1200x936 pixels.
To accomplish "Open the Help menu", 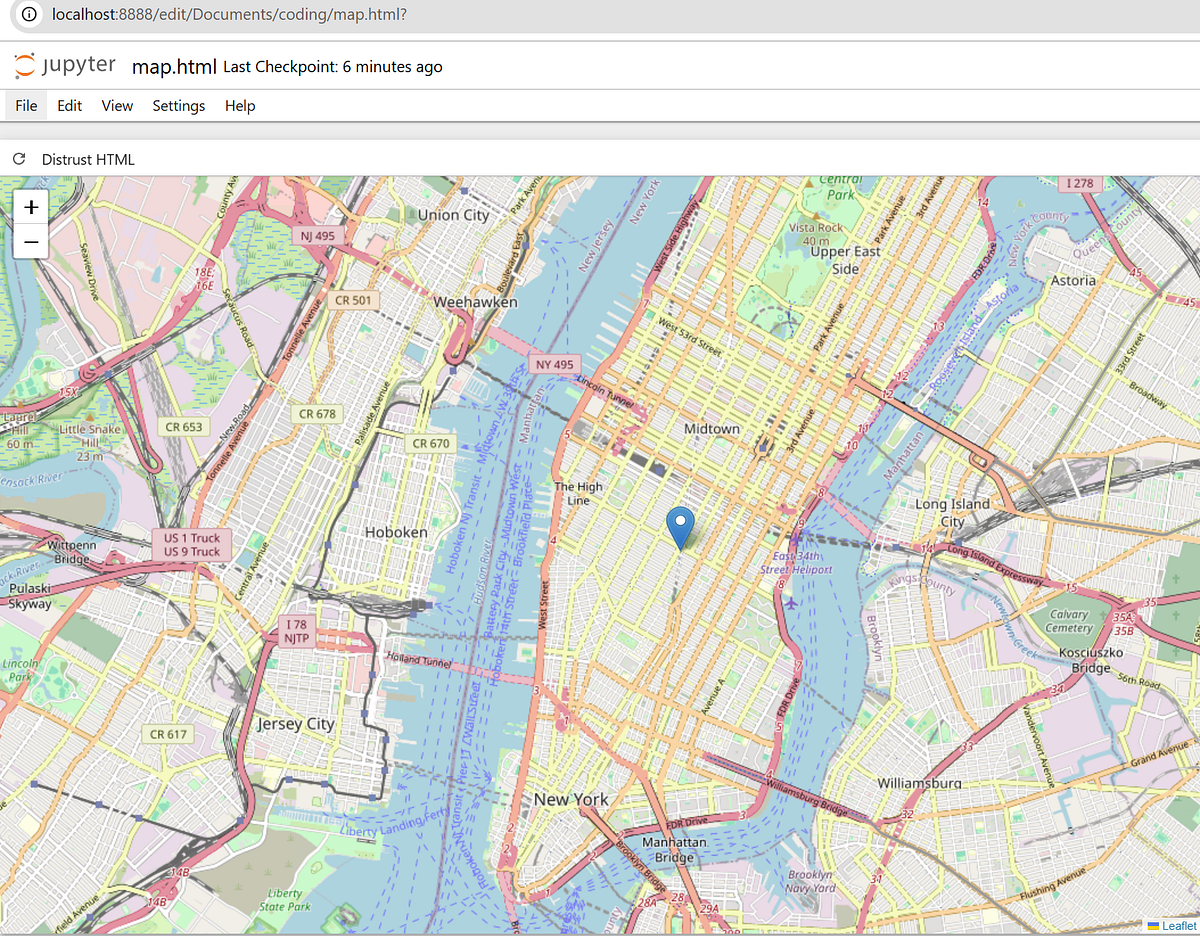I will pos(240,105).
